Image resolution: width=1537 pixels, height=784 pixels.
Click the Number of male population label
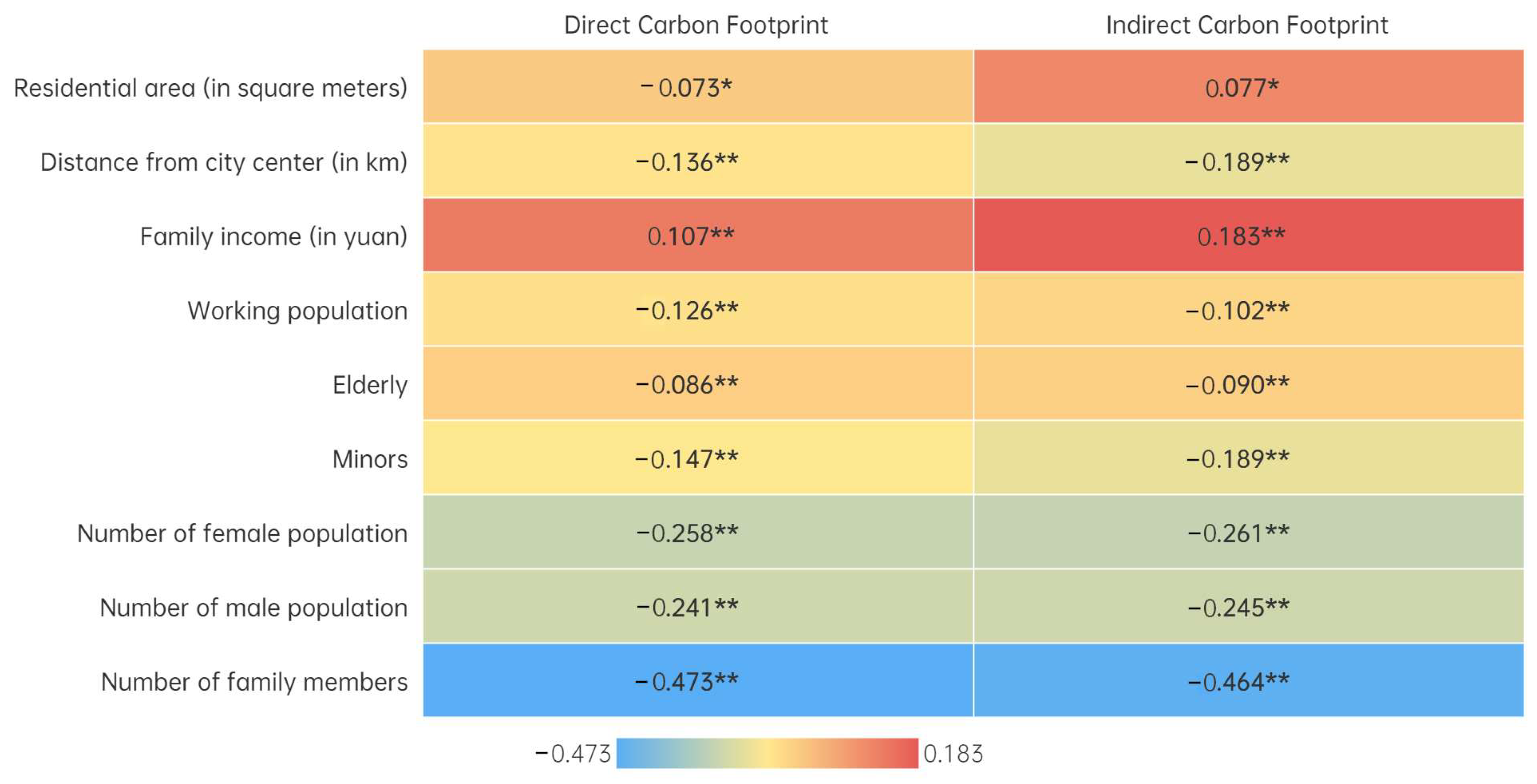pos(254,608)
